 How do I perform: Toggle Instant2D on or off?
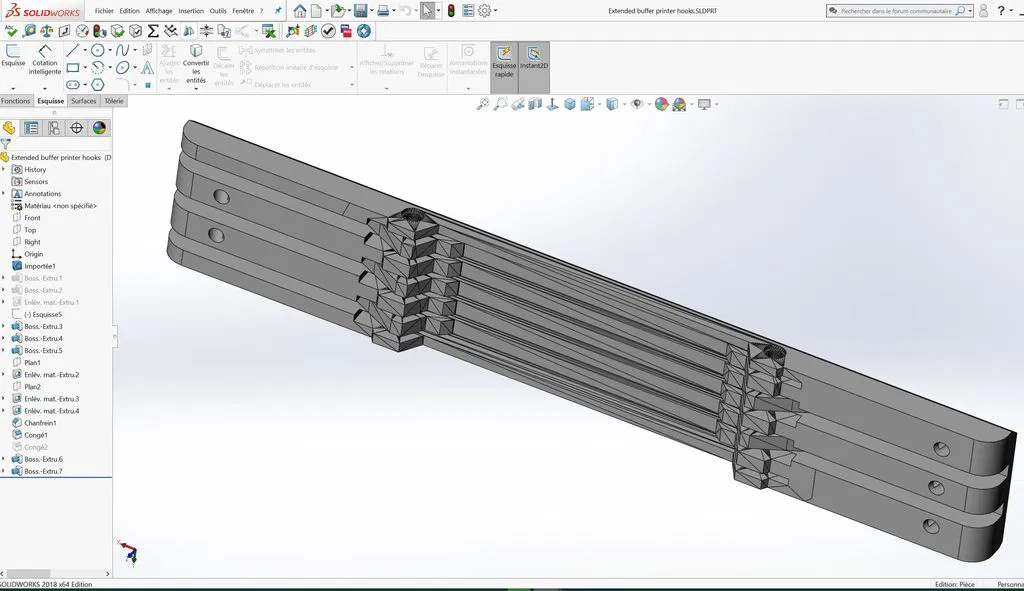[534, 64]
